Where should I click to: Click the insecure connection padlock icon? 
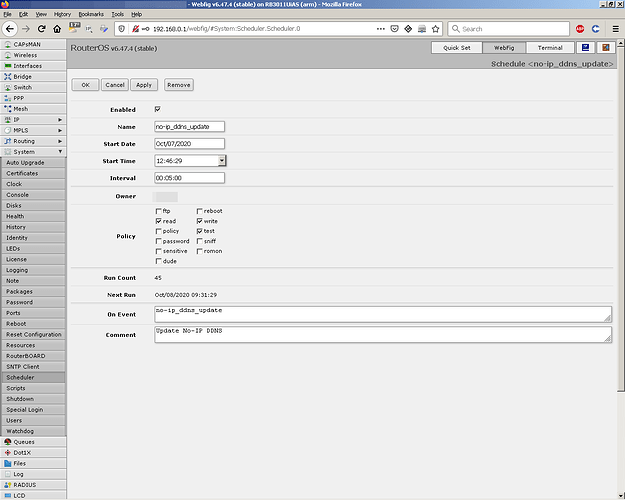(x=136, y=29)
